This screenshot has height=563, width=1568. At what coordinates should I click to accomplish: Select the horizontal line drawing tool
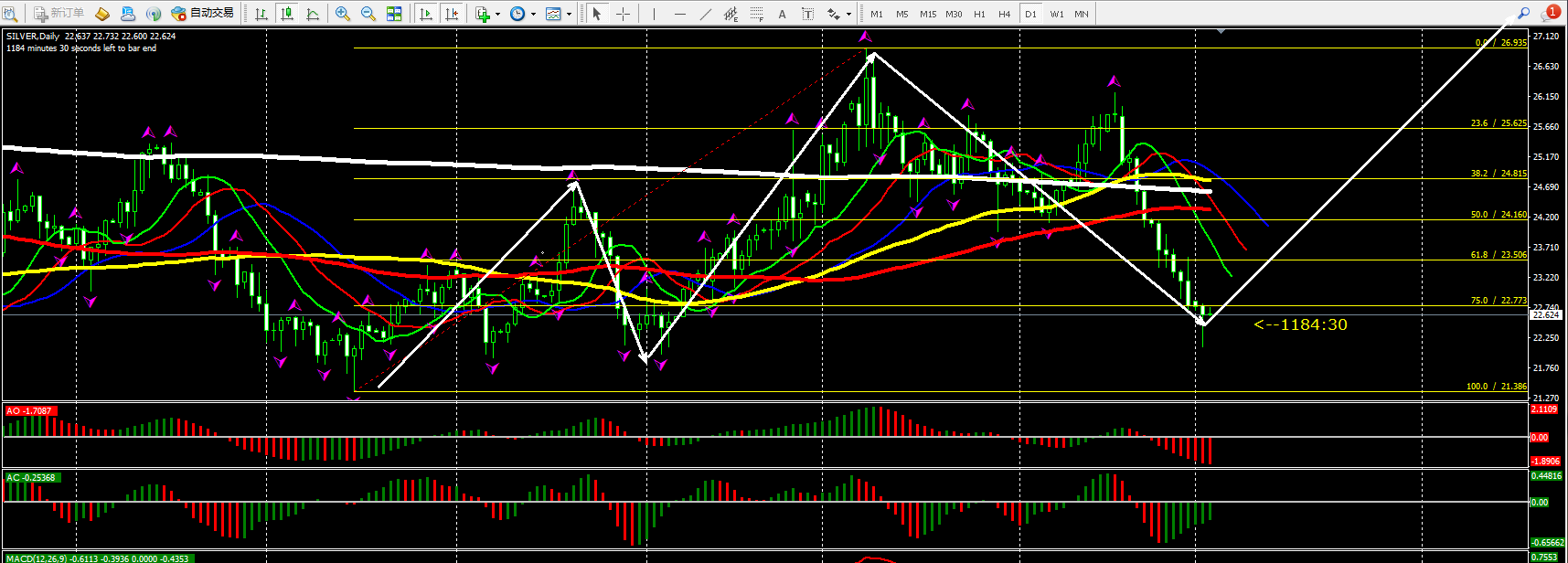[679, 14]
